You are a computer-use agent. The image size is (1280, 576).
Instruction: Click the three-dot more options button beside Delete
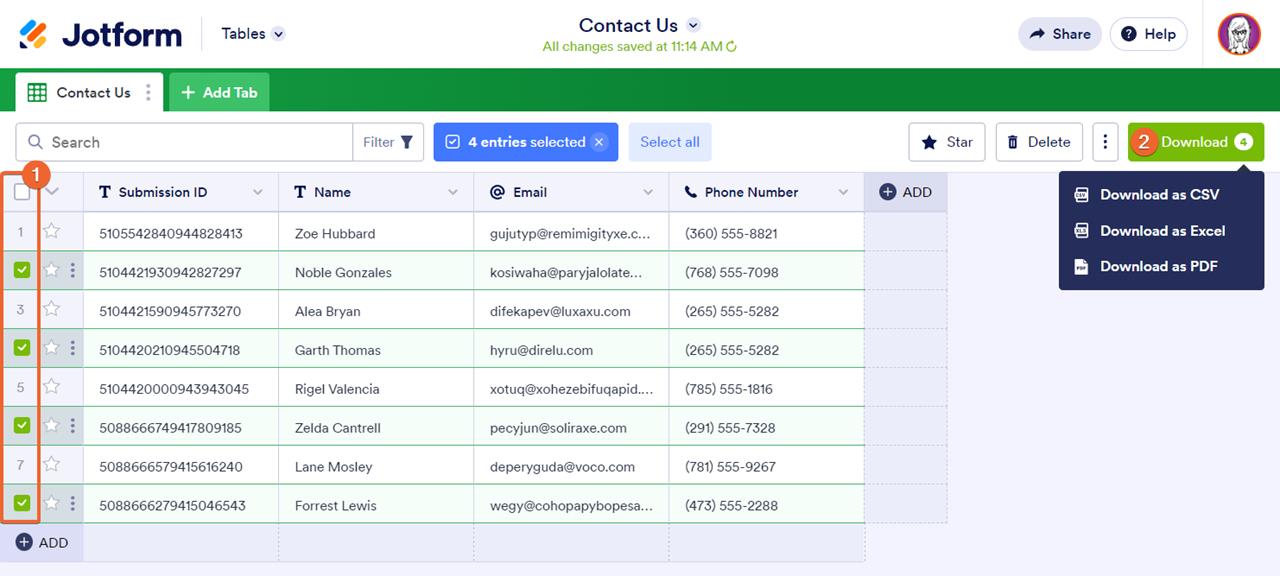[1105, 142]
